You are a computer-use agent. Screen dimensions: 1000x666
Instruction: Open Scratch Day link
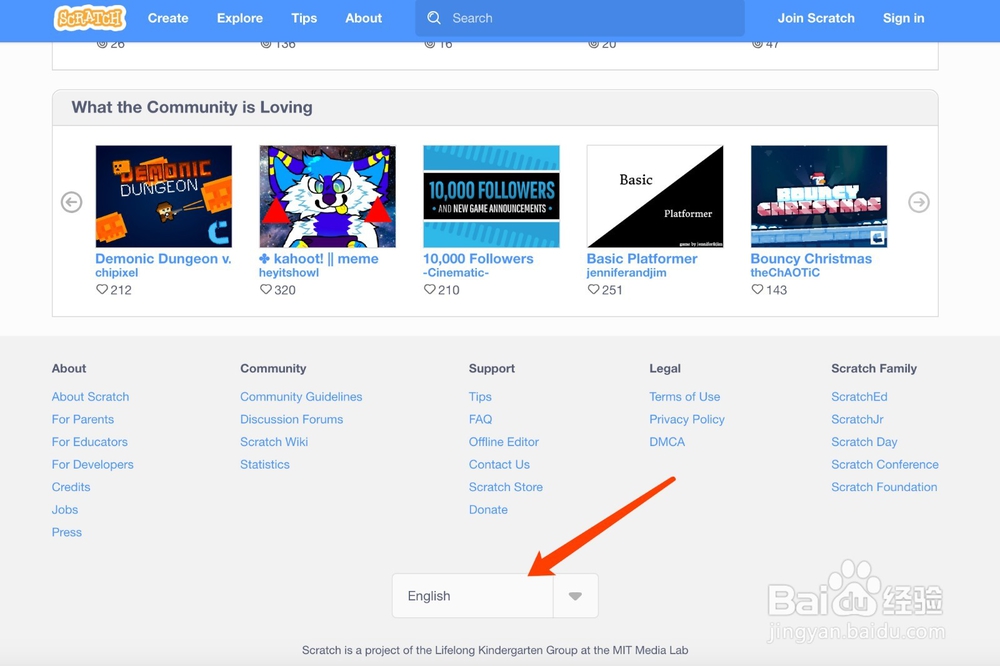click(x=864, y=441)
